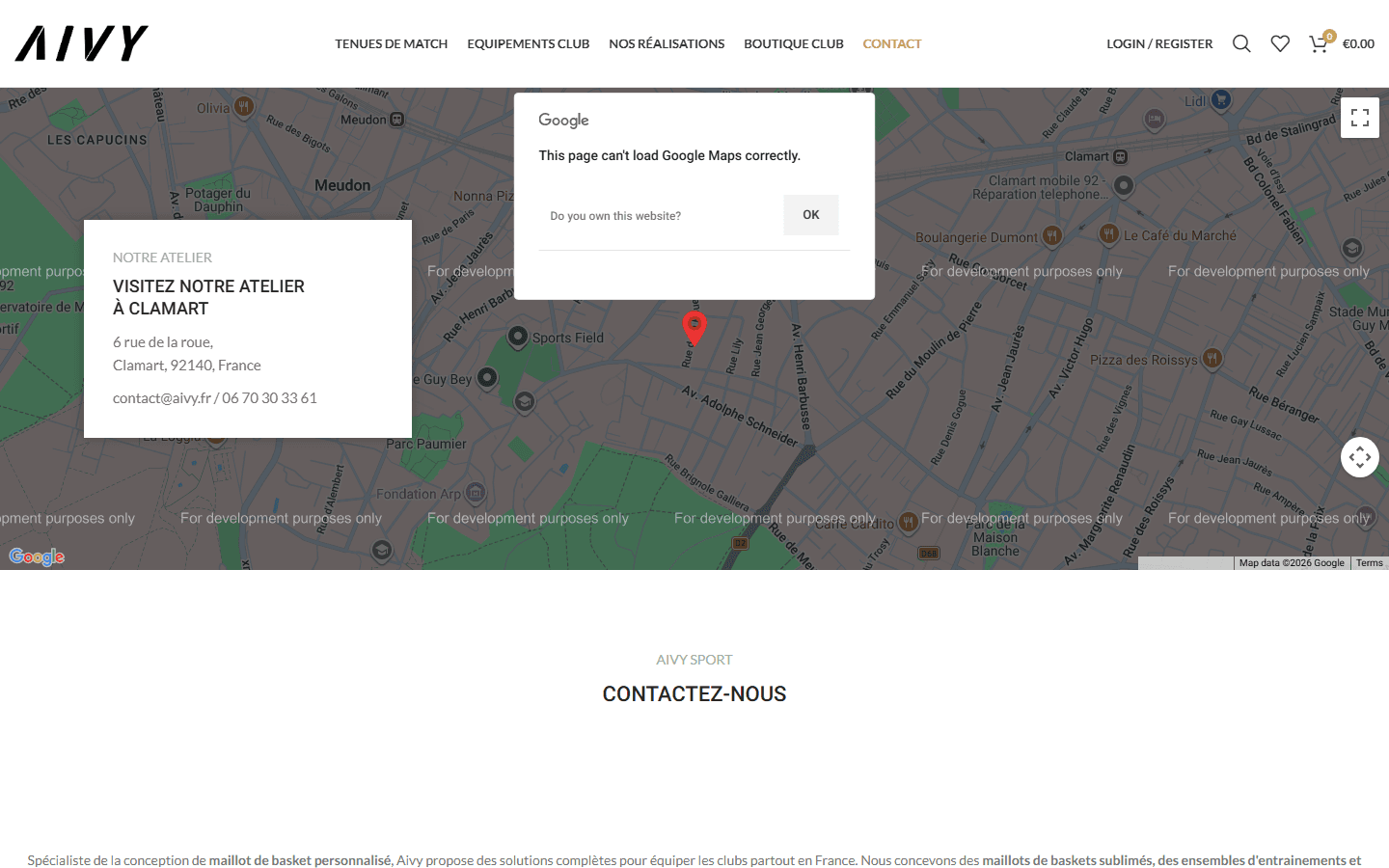The width and height of the screenshot is (1389, 868).
Task: Click the CONTACTEZ-NOUS heading
Action: click(694, 693)
